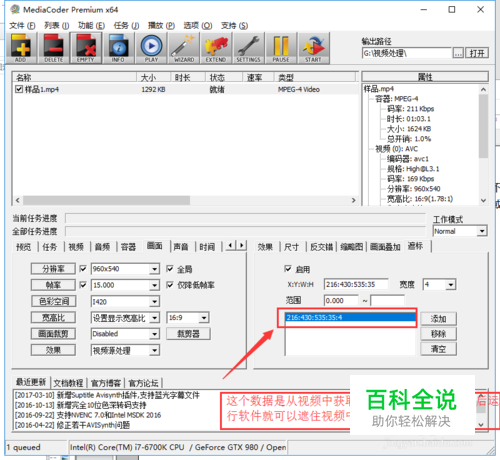Toggle the 启用 delogo checkbox

point(288,268)
